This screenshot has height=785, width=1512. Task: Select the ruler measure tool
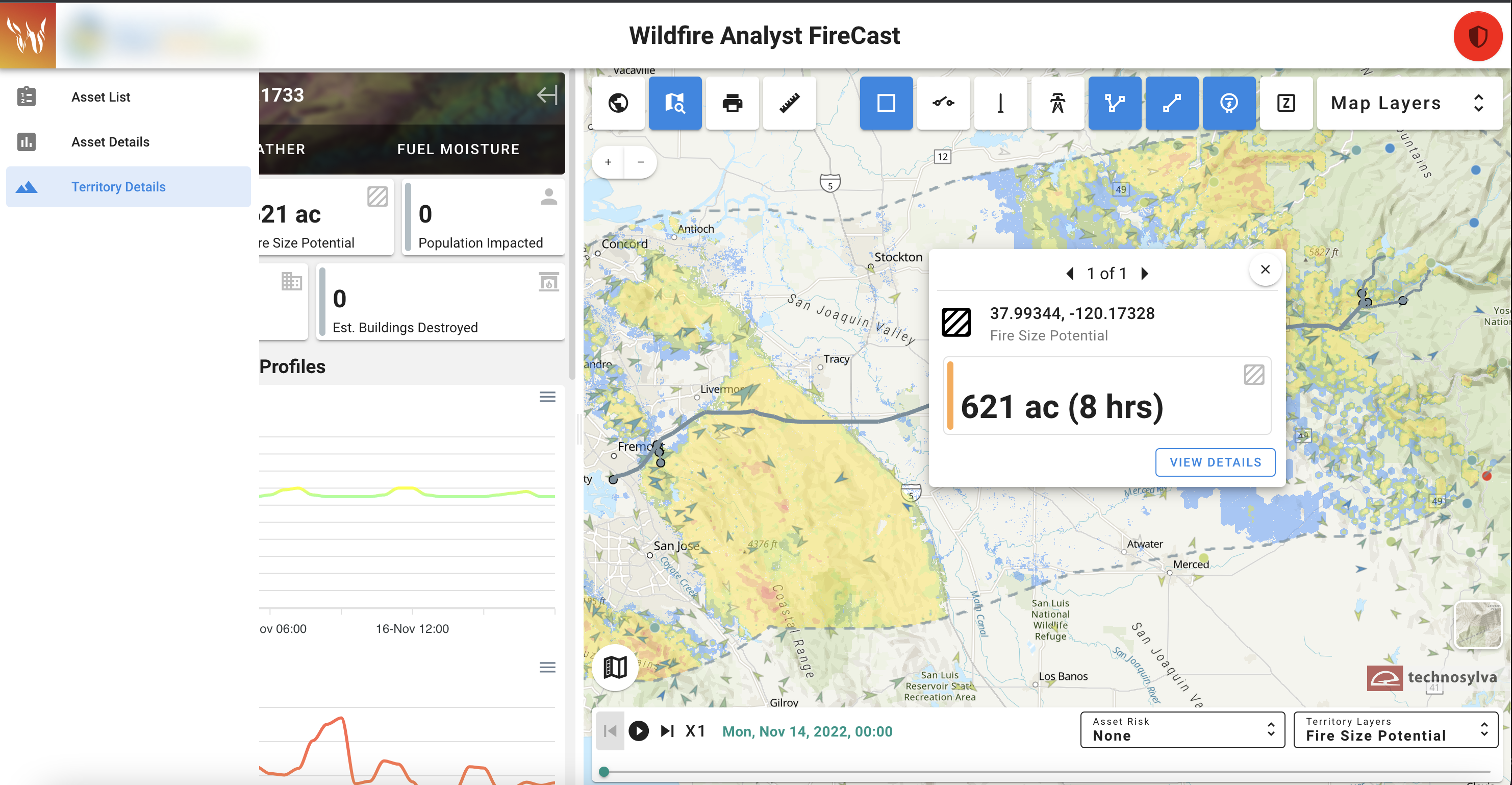tap(789, 103)
